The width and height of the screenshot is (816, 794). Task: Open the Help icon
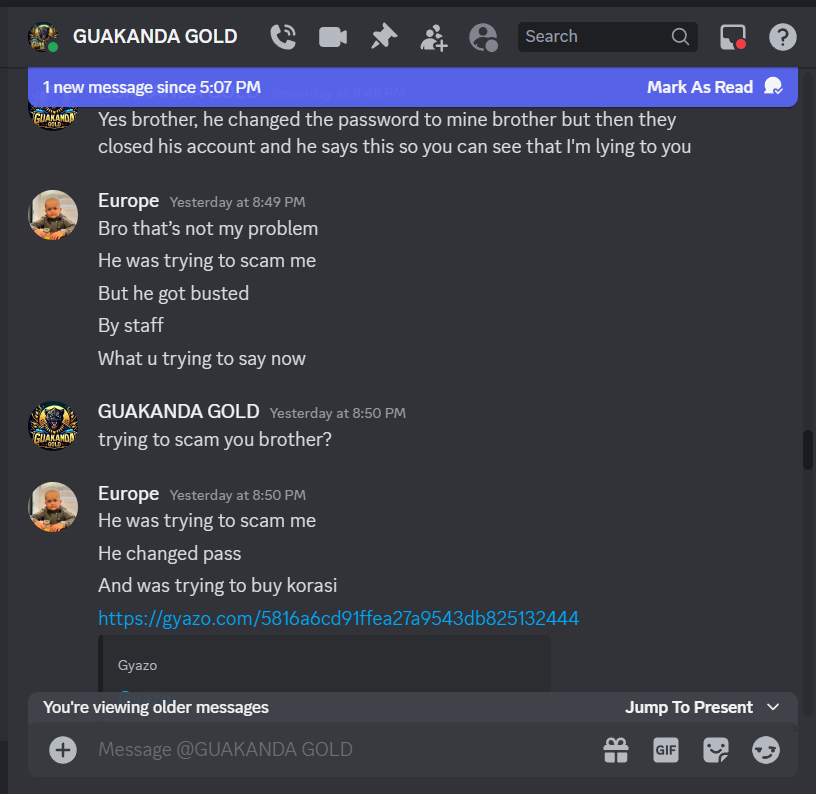click(x=782, y=37)
